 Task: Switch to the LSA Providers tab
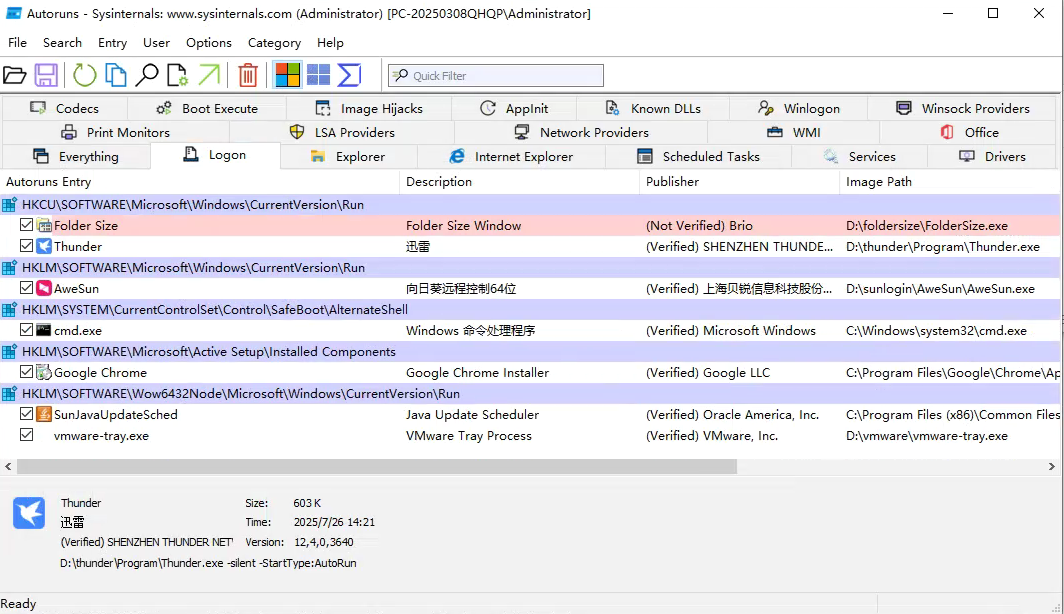tap(342, 132)
